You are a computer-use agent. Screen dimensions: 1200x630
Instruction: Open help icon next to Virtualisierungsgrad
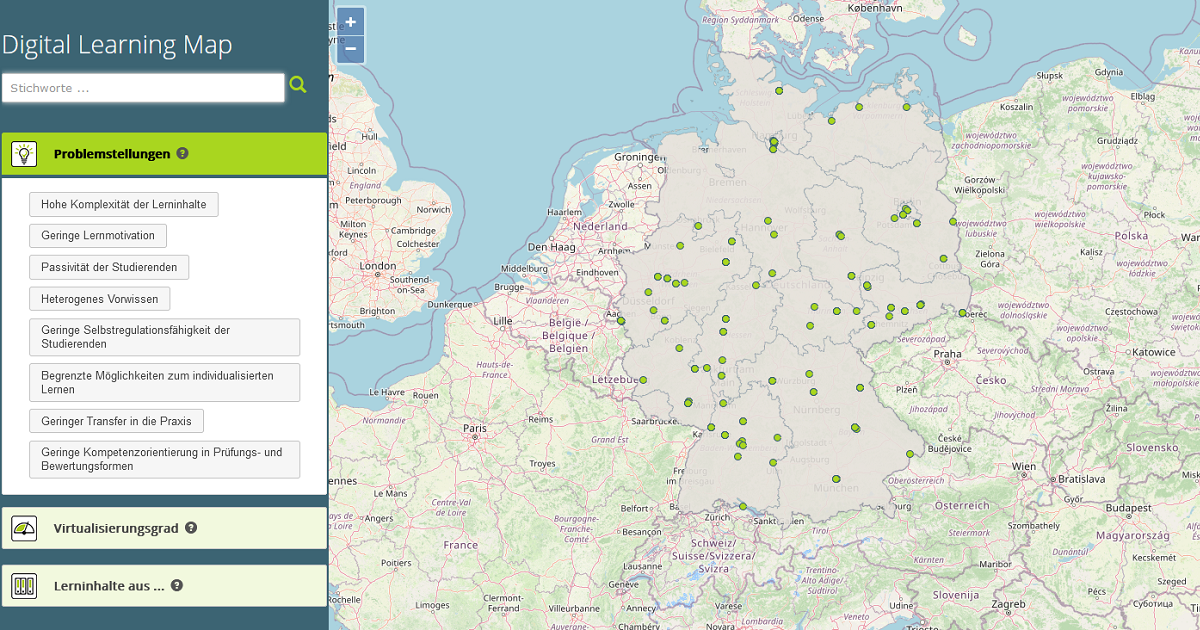pyautogui.click(x=191, y=527)
